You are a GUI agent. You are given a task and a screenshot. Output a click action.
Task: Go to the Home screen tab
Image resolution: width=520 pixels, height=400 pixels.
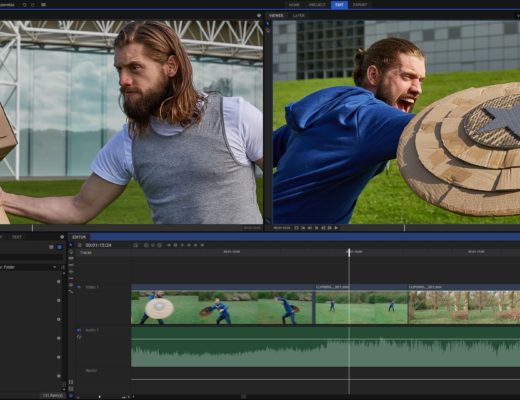coord(294,5)
